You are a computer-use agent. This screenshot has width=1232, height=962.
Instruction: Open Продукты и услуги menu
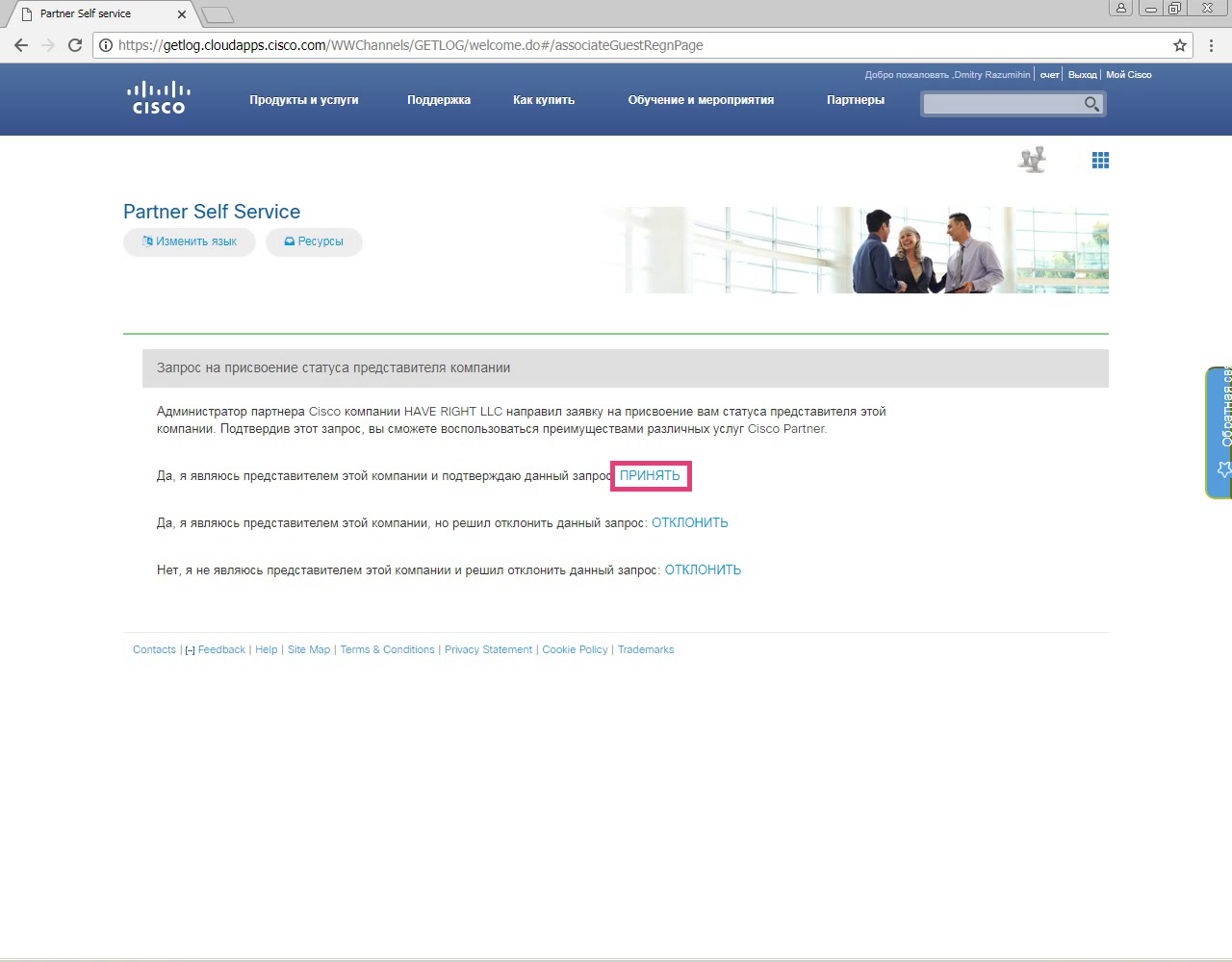click(304, 100)
